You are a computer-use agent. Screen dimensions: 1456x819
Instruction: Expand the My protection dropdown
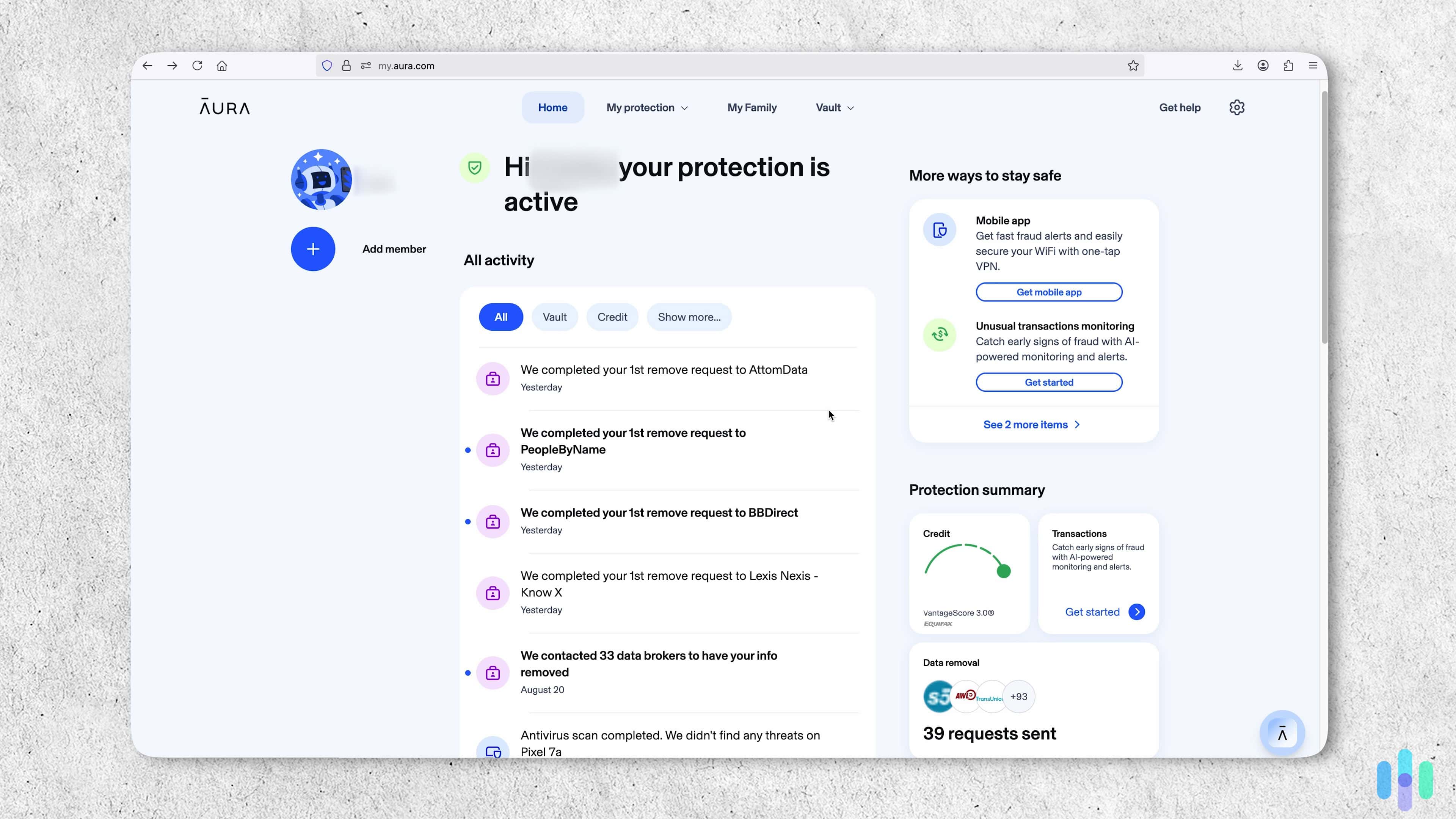pyautogui.click(x=646, y=107)
